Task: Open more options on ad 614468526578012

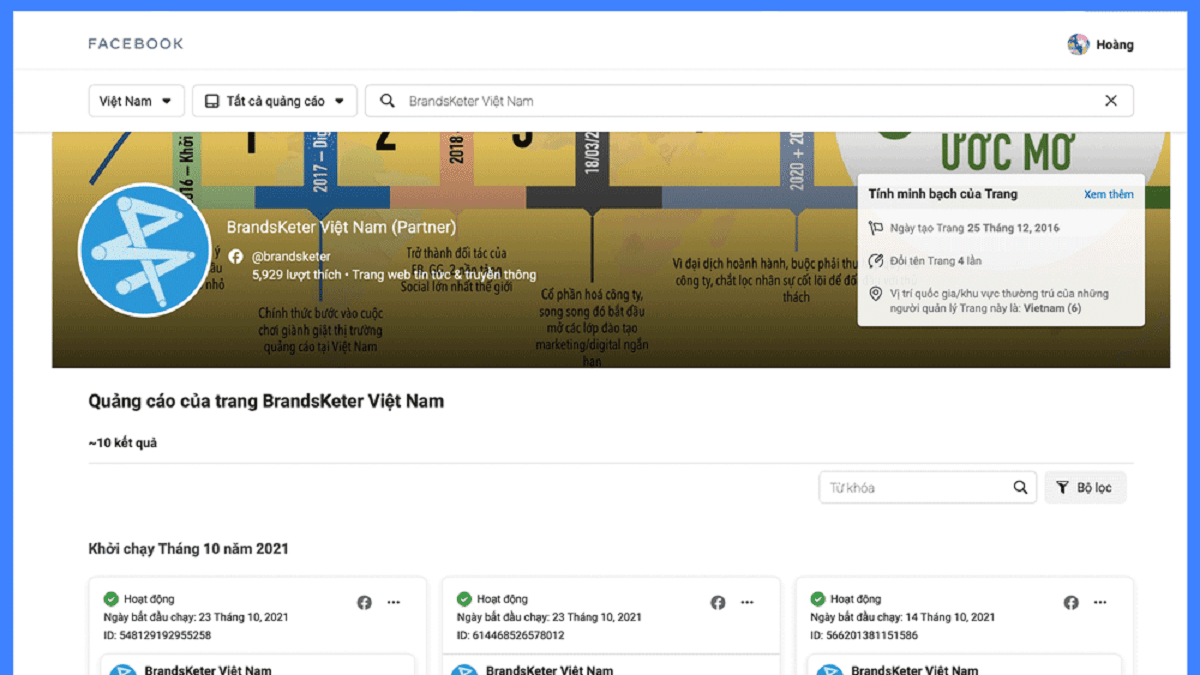Action: [x=748, y=602]
